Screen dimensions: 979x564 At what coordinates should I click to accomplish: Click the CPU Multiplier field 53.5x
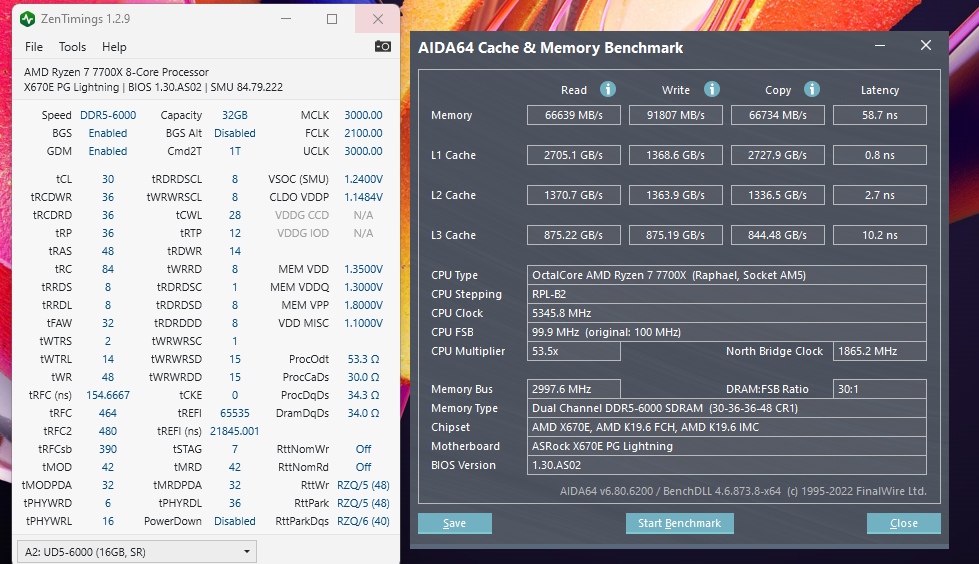[574, 351]
